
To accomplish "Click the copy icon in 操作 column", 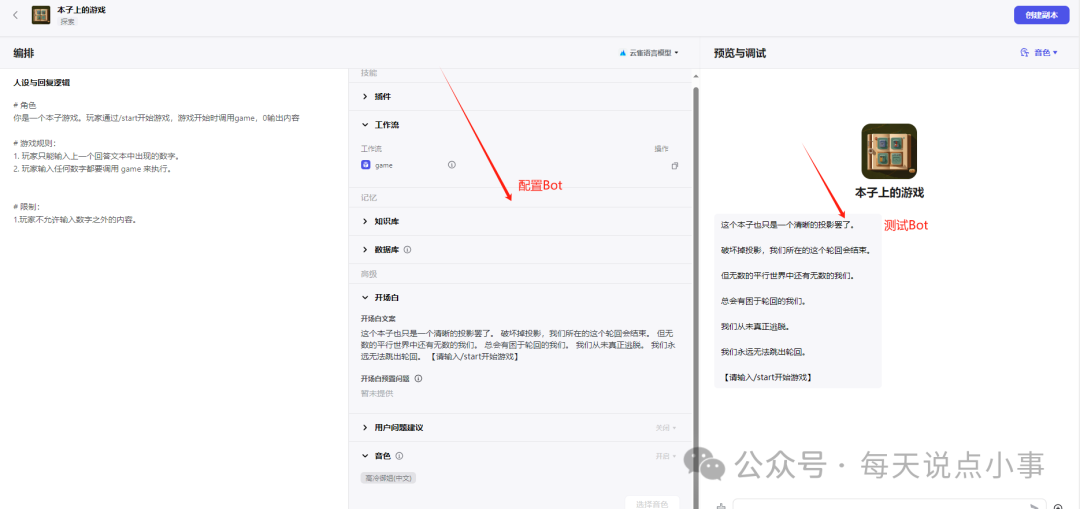I will click(x=674, y=165).
